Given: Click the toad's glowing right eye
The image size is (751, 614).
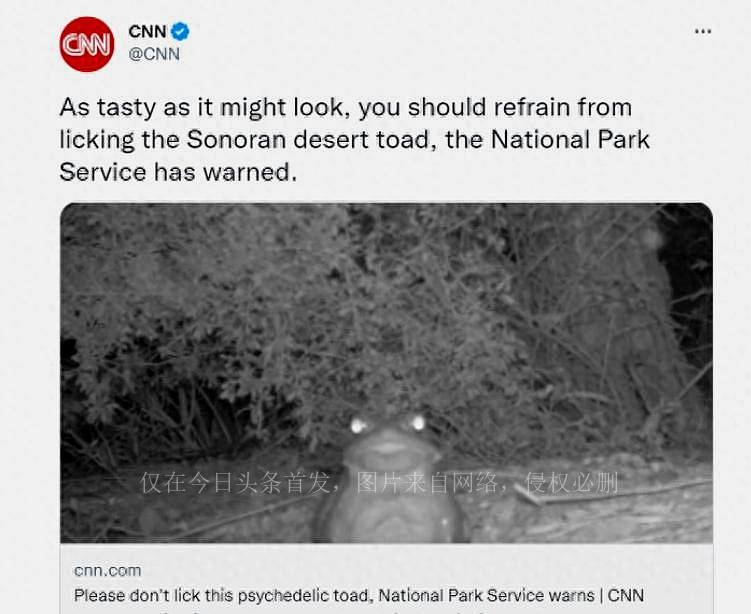Looking at the screenshot, I should pyautogui.click(x=418, y=423).
